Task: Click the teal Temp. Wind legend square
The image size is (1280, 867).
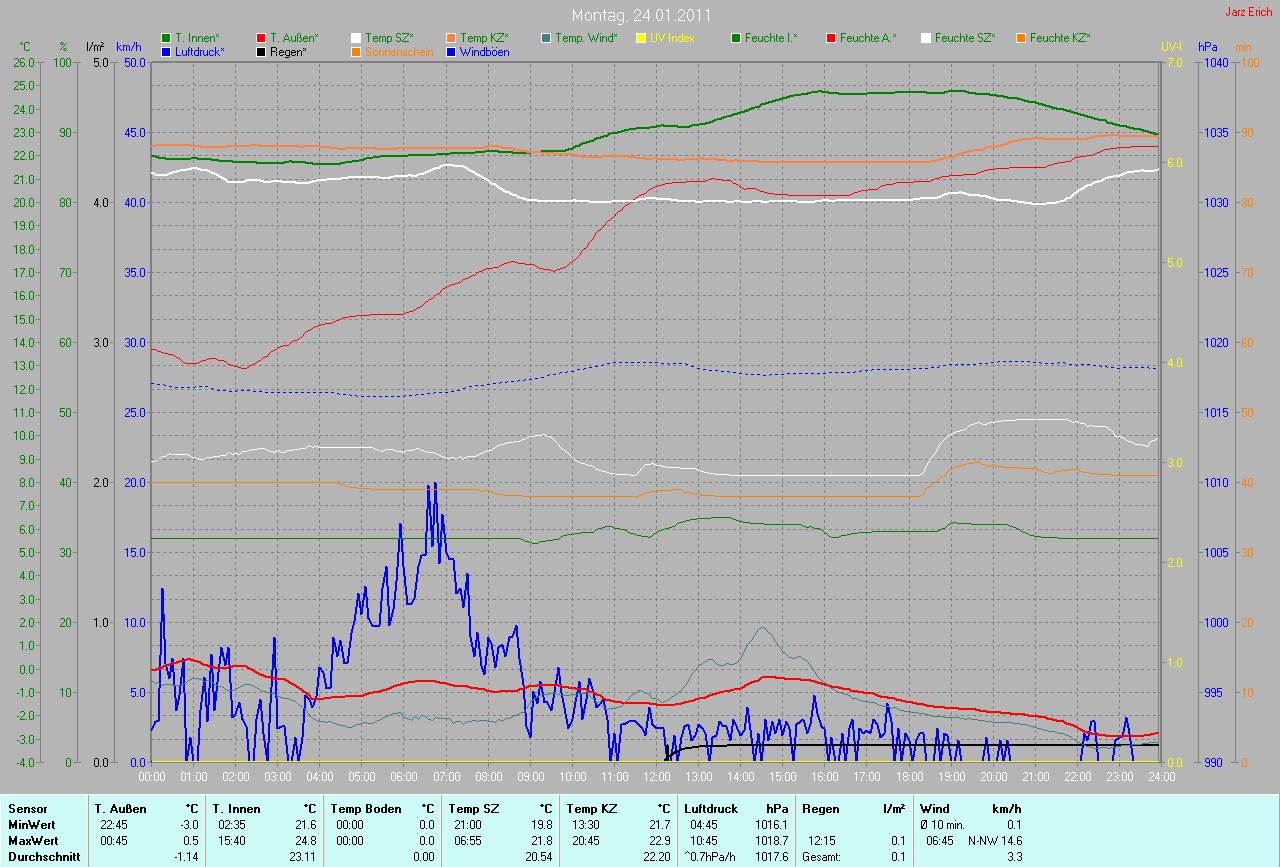Action: pyautogui.click(x=546, y=38)
